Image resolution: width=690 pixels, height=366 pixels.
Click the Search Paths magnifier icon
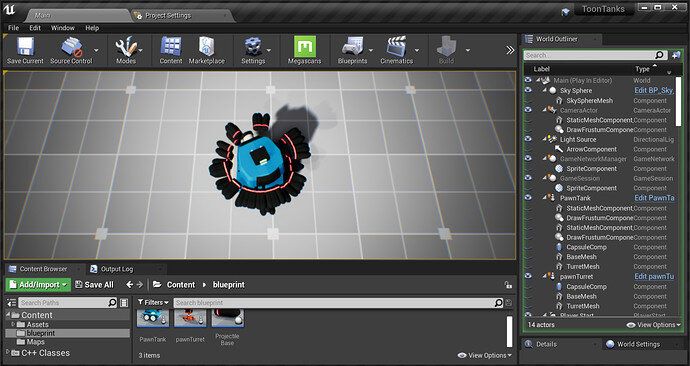pos(112,302)
